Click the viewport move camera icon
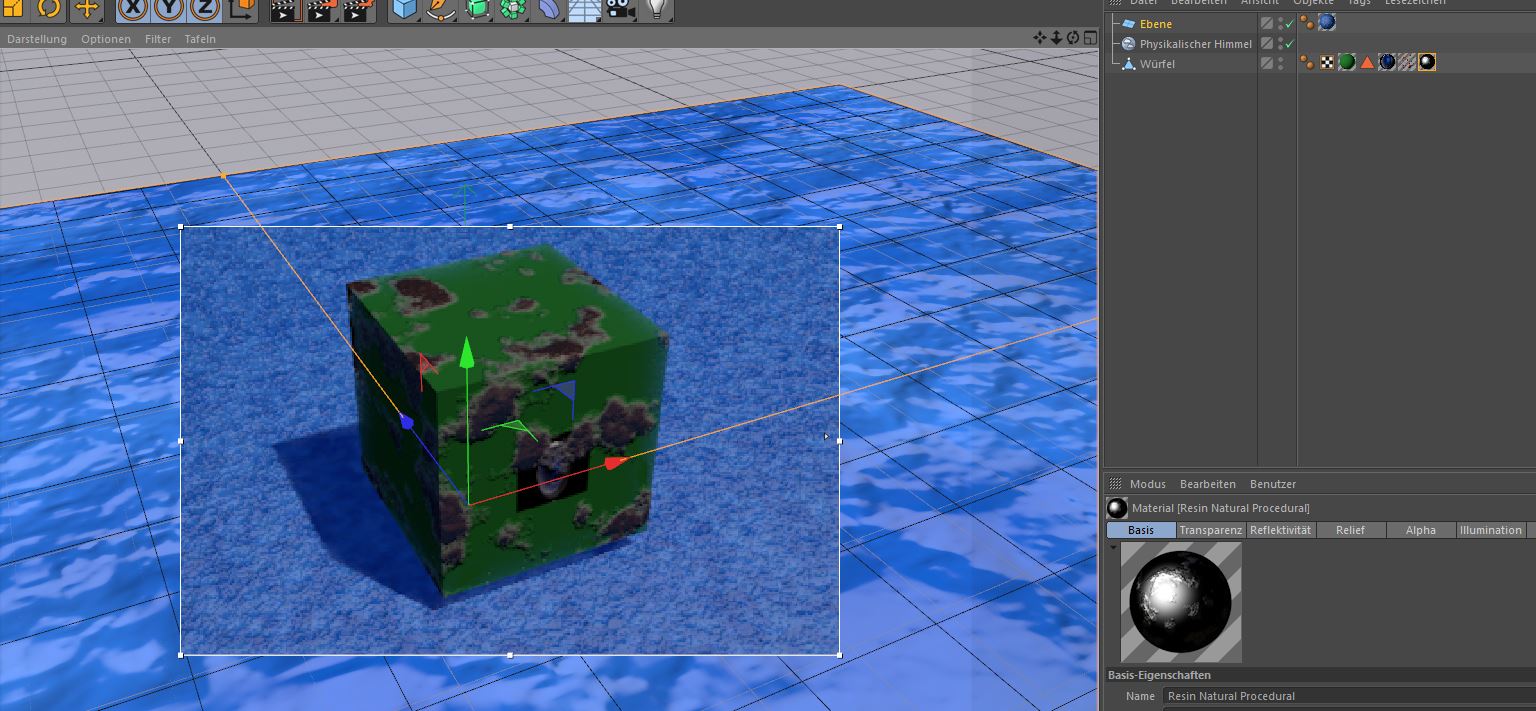This screenshot has width=1536, height=711. (x=1040, y=38)
